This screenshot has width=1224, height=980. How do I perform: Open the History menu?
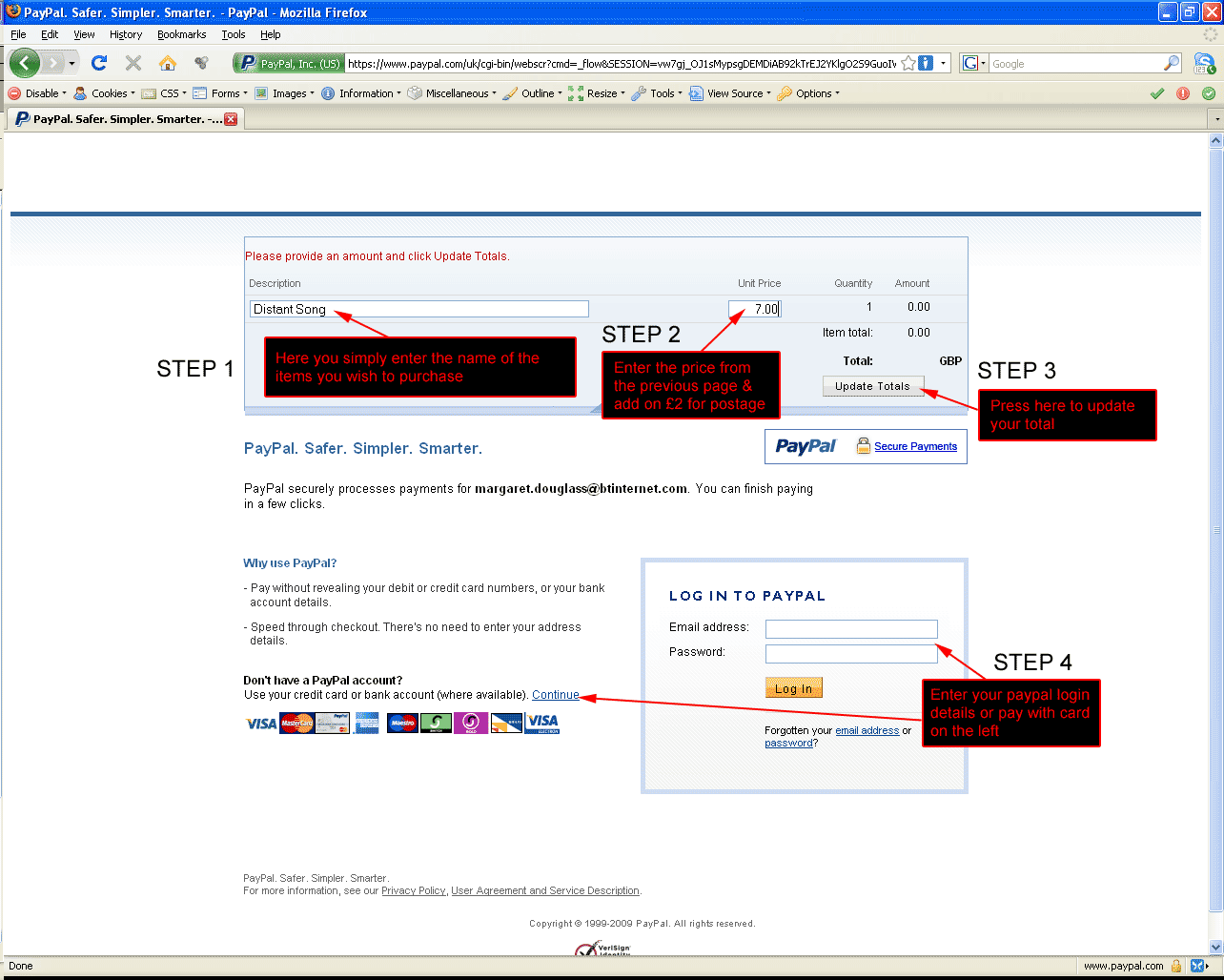coord(126,34)
